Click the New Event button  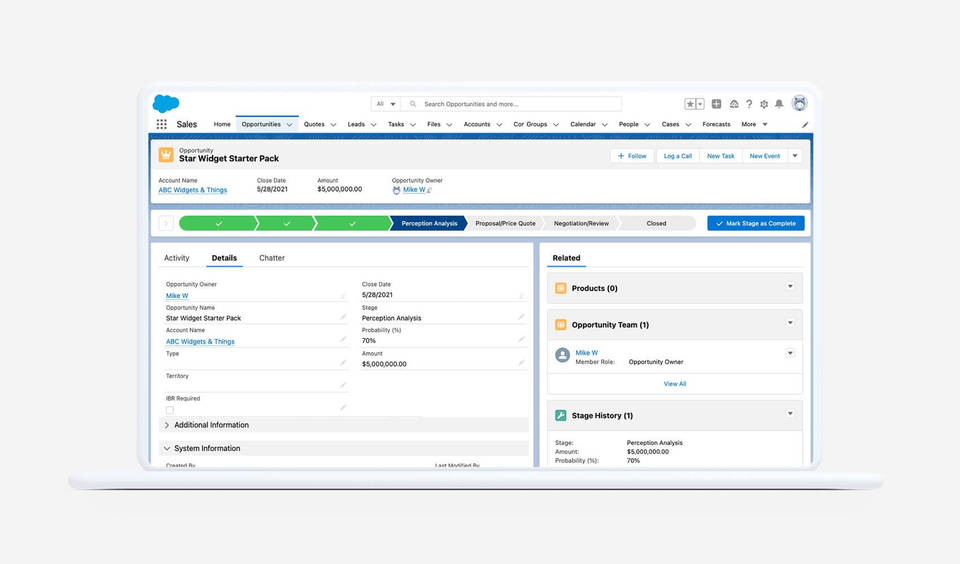pyautogui.click(x=765, y=156)
